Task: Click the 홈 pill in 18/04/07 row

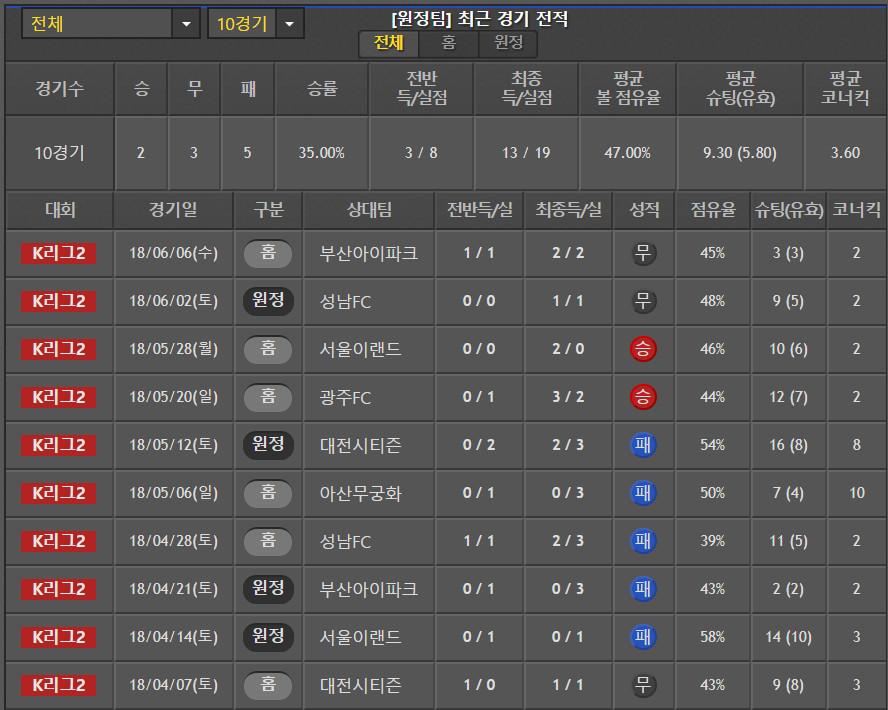Action: point(268,685)
